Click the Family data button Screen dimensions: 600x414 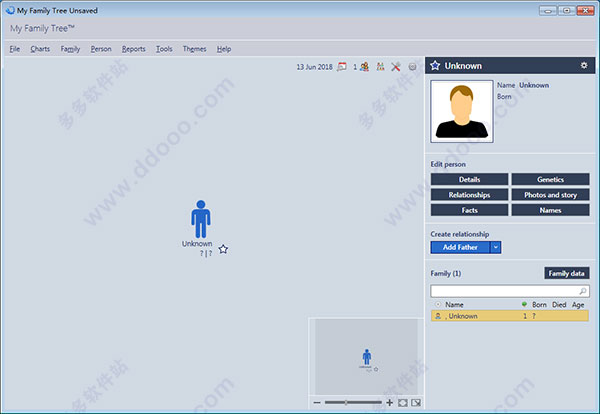pyautogui.click(x=566, y=273)
